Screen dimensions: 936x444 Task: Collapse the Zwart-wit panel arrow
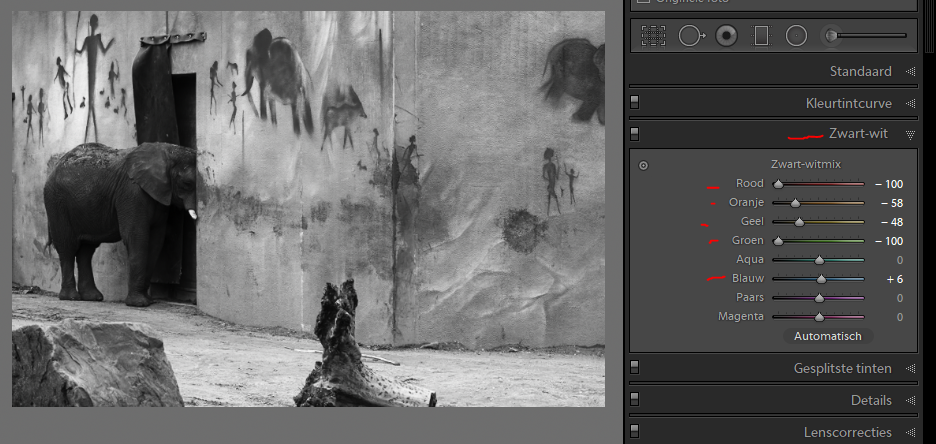point(910,134)
